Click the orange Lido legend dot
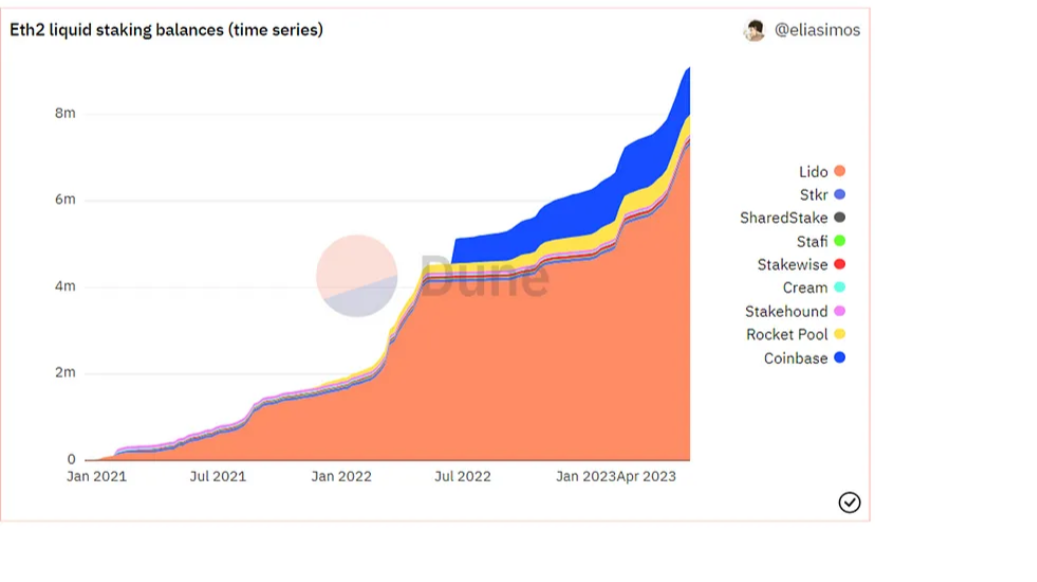The image size is (1037, 582). pyautogui.click(x=839, y=172)
